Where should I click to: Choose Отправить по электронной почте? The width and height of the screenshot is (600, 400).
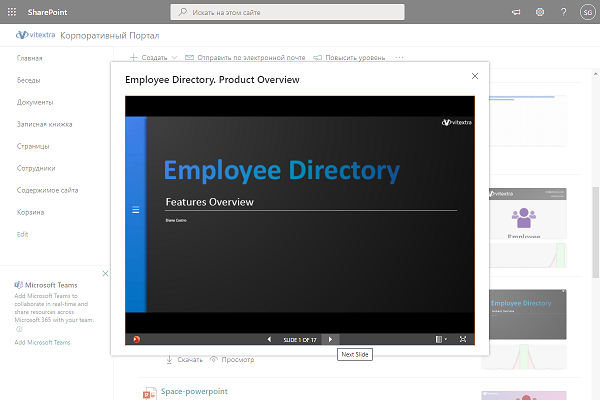tap(245, 57)
